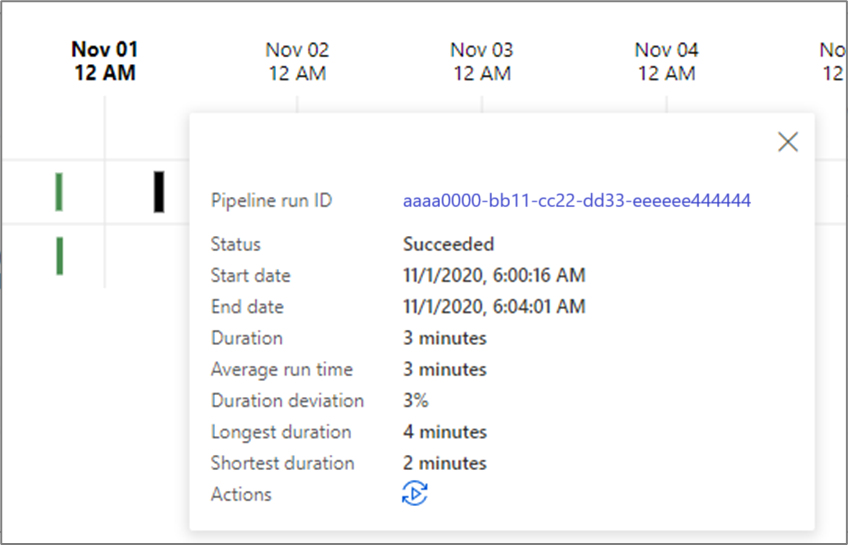848x545 pixels.
Task: Click the Nov 04 12 AM date header
Action: [667, 61]
